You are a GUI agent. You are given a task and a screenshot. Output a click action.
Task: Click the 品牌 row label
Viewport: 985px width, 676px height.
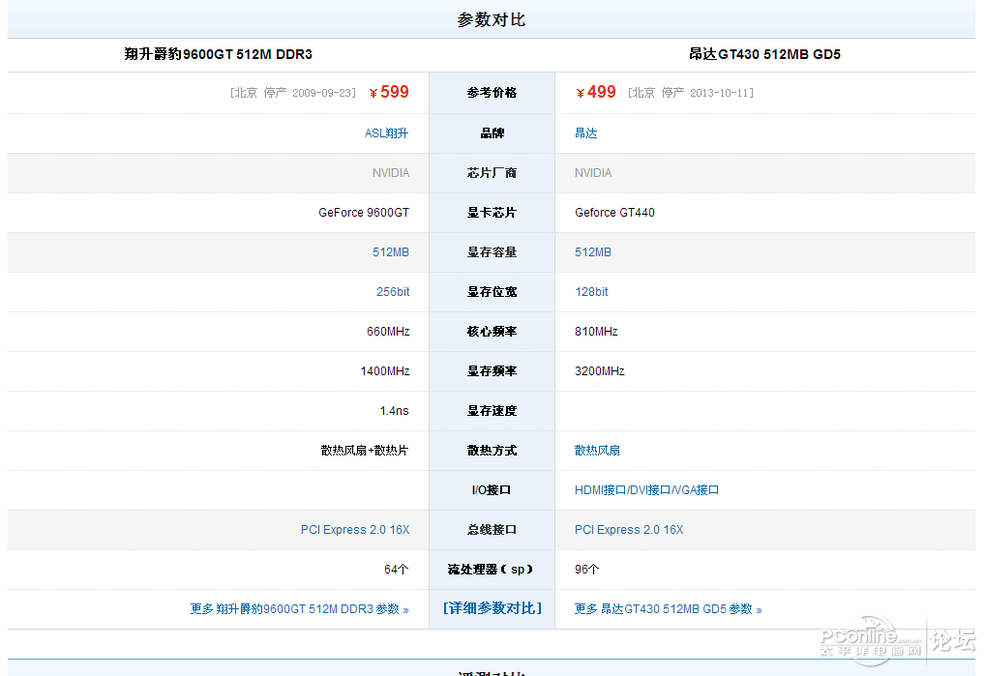tap(492, 133)
